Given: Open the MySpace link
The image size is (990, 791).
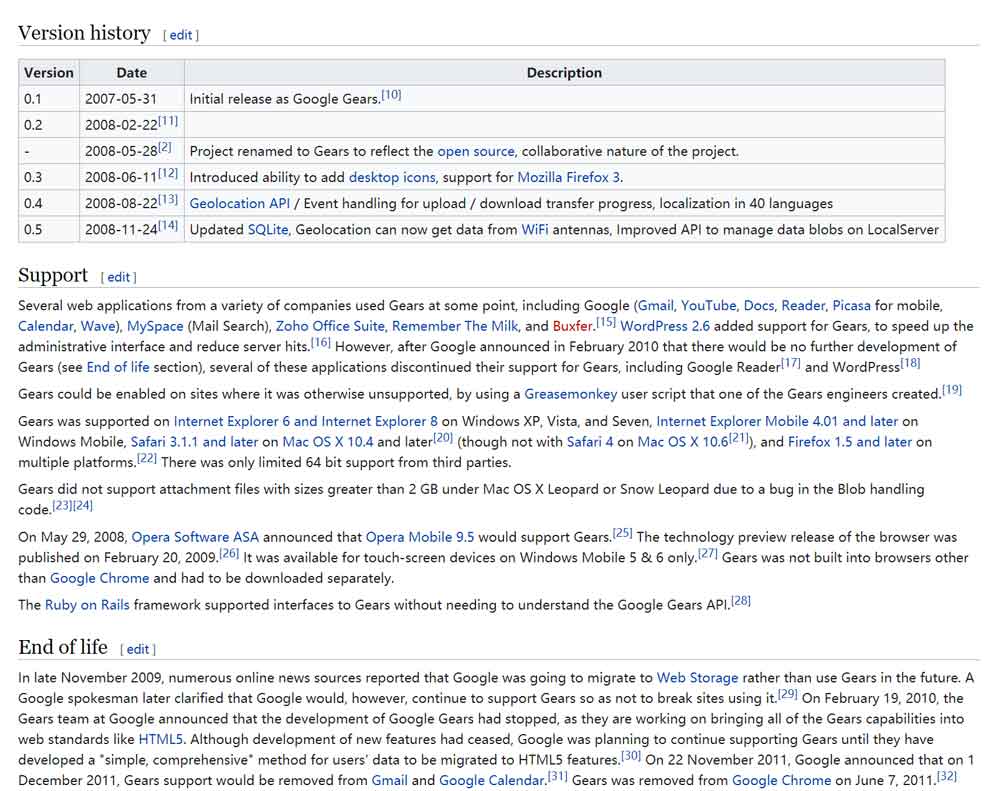Looking at the screenshot, I should pos(155,326).
